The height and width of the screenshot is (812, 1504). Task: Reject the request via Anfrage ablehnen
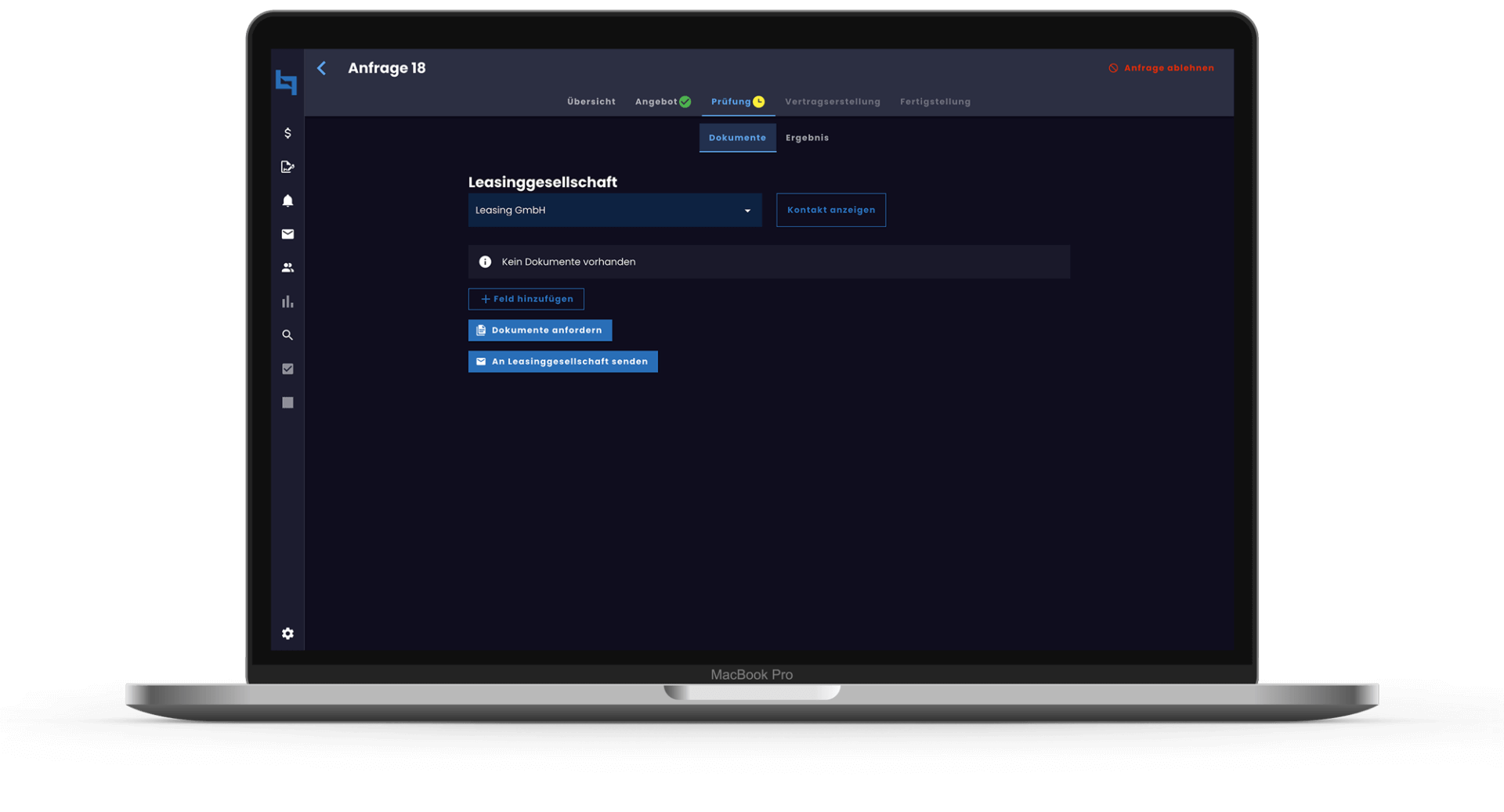pyautogui.click(x=1161, y=68)
